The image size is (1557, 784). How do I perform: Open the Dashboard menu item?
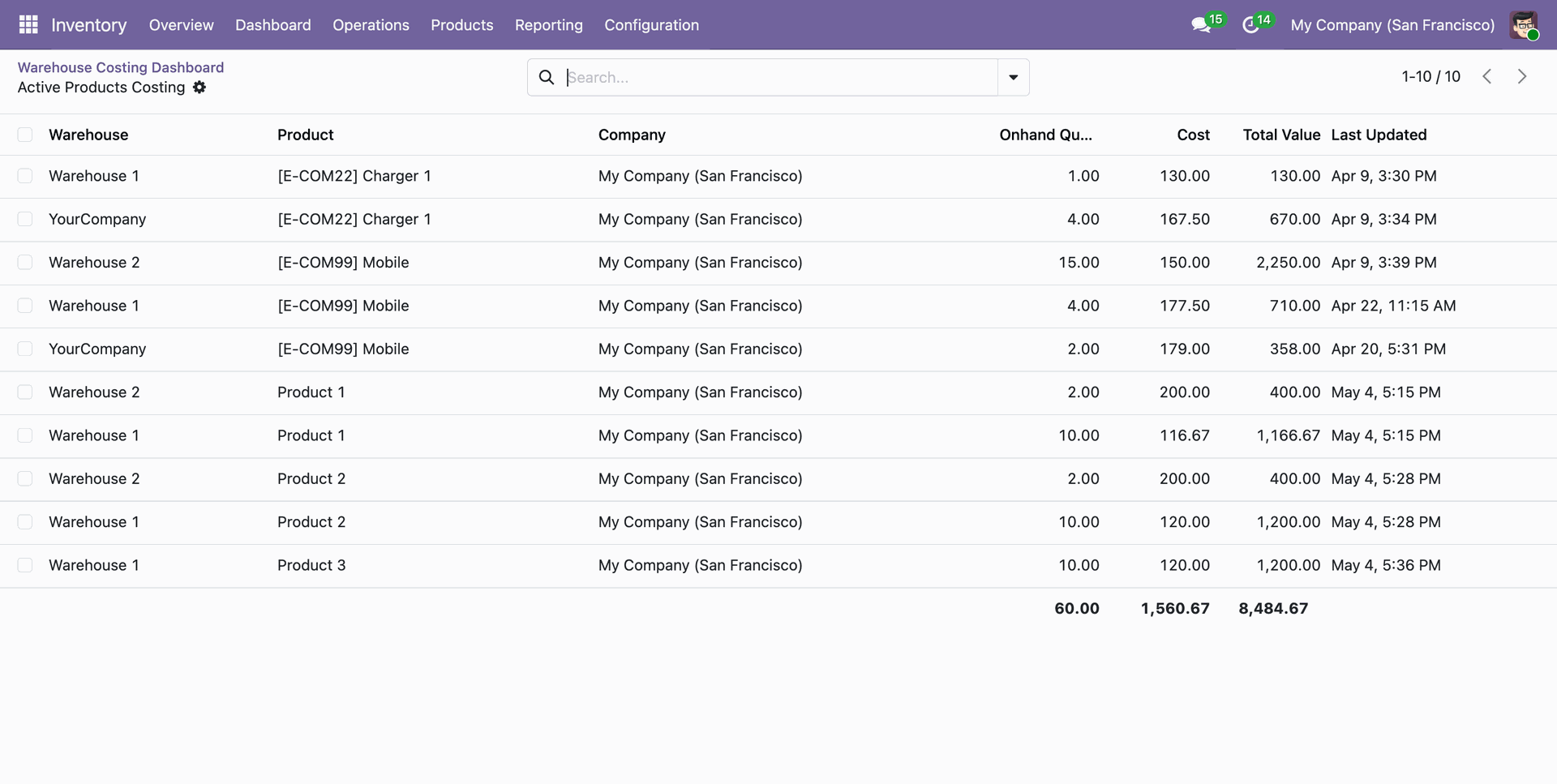(272, 25)
